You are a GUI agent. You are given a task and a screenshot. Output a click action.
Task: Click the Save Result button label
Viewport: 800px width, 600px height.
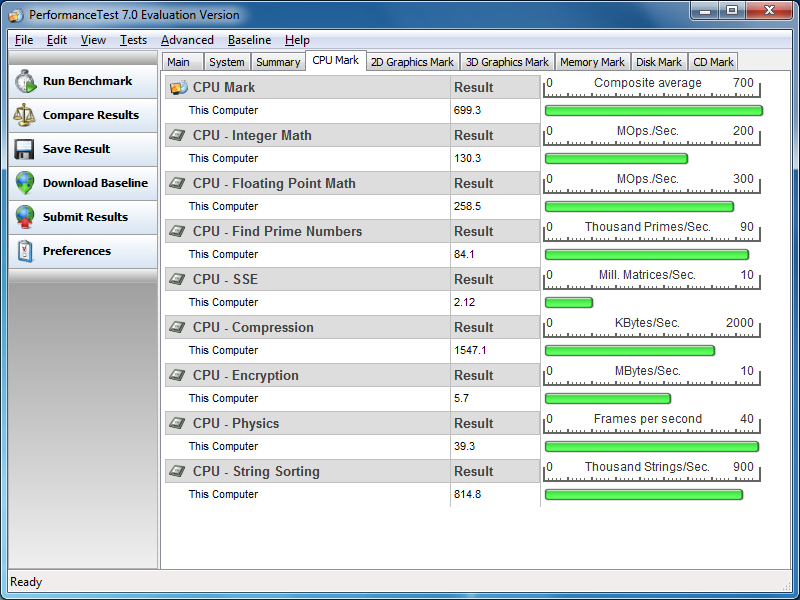77,149
